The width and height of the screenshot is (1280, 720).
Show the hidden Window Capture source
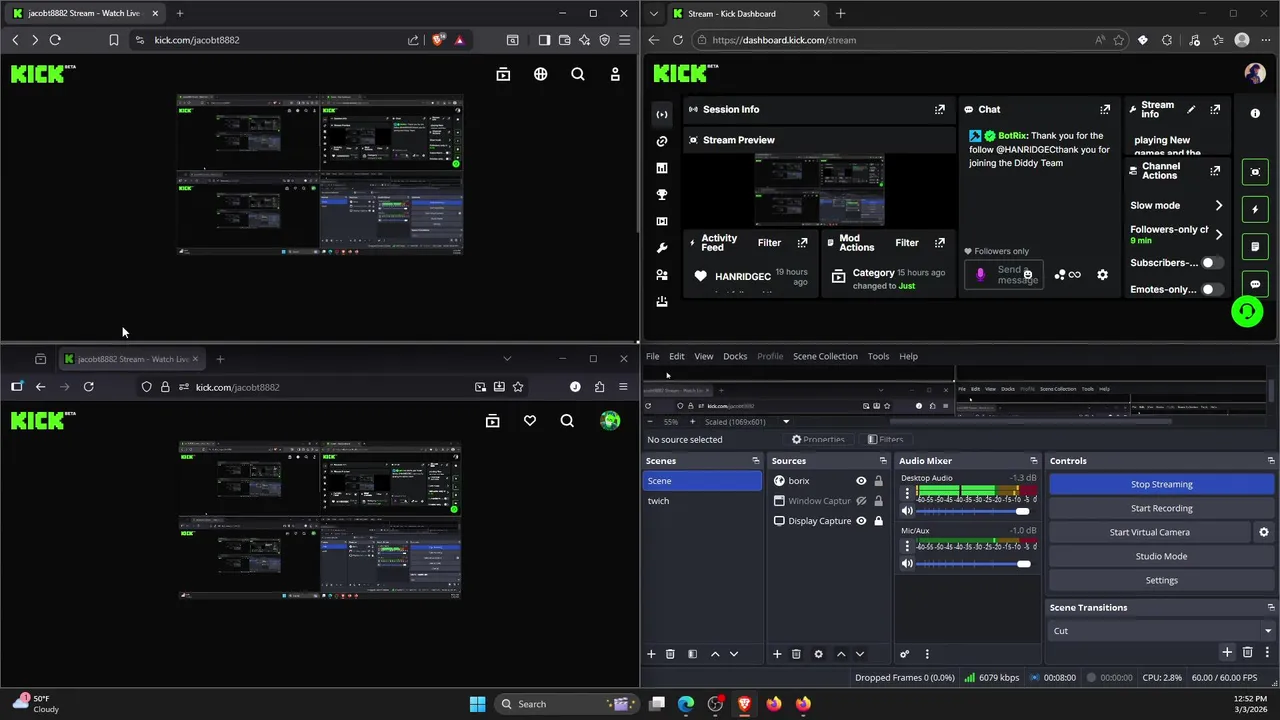pos(861,501)
